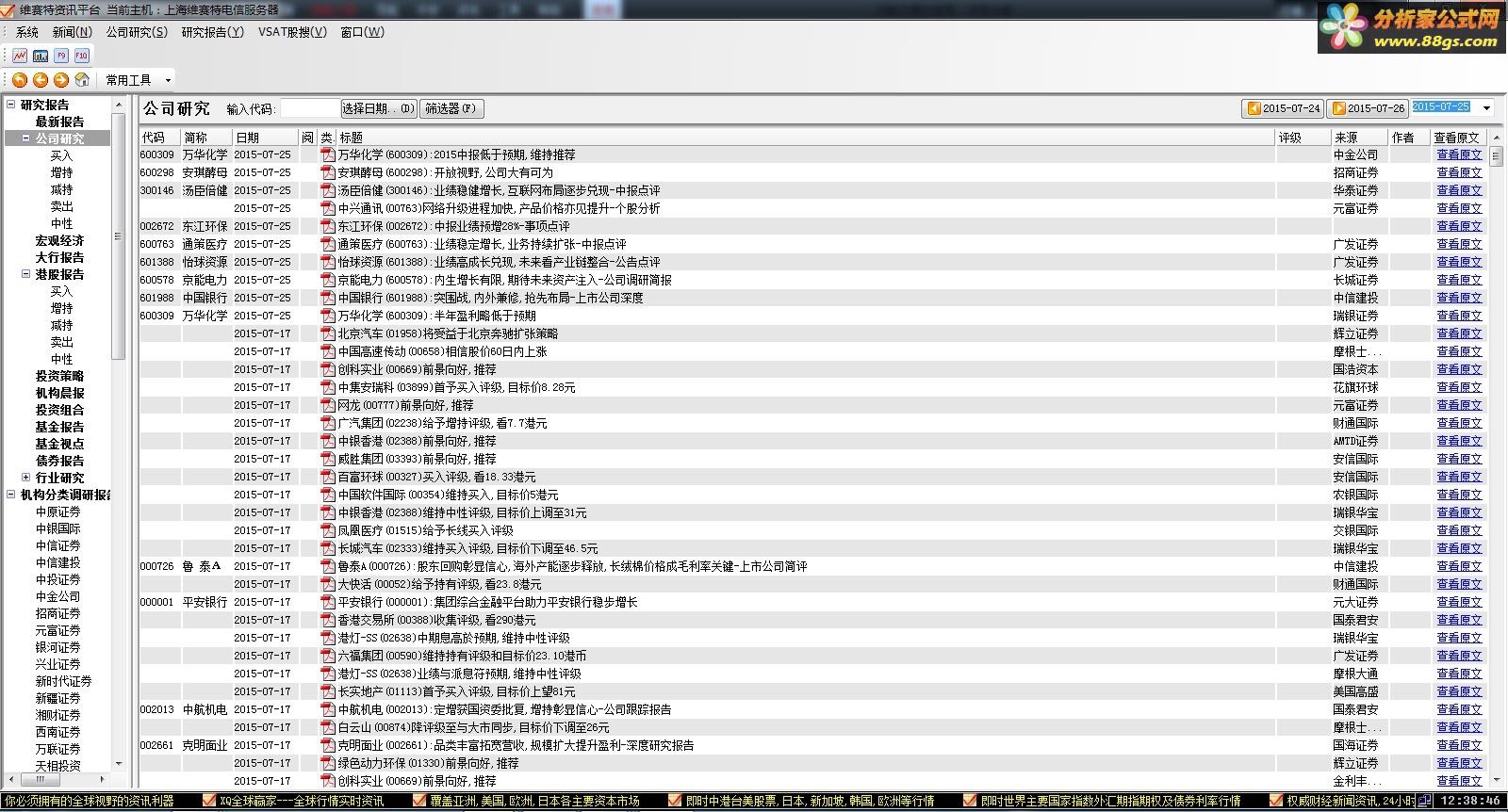Open the 公司研究(S) menu
Screen dimensions: 1508x812
pos(137,32)
